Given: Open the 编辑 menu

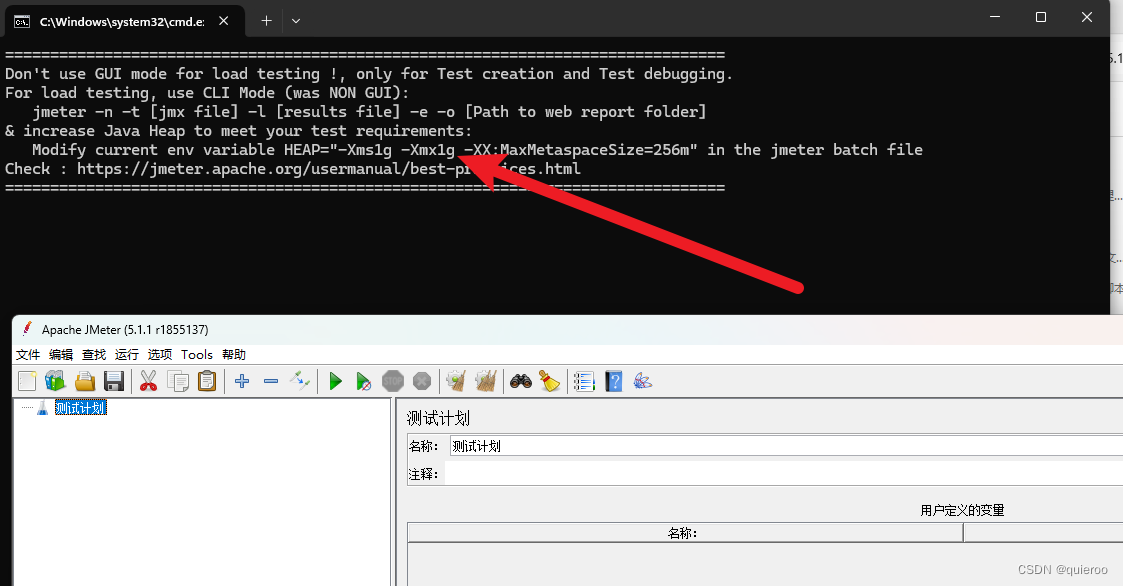Looking at the screenshot, I should [61, 355].
